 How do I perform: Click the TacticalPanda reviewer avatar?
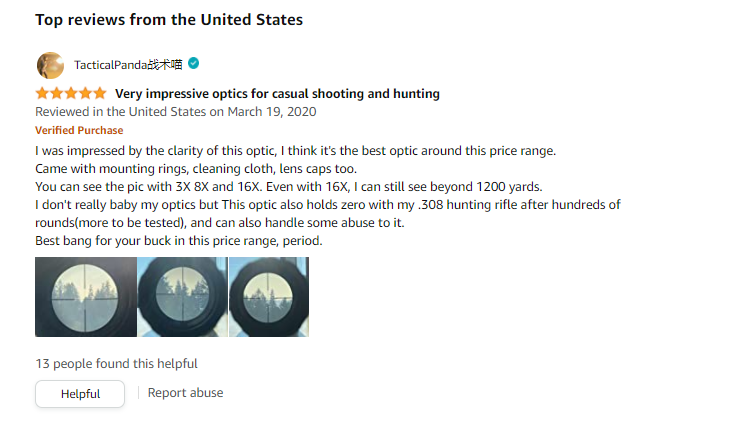tap(50, 65)
